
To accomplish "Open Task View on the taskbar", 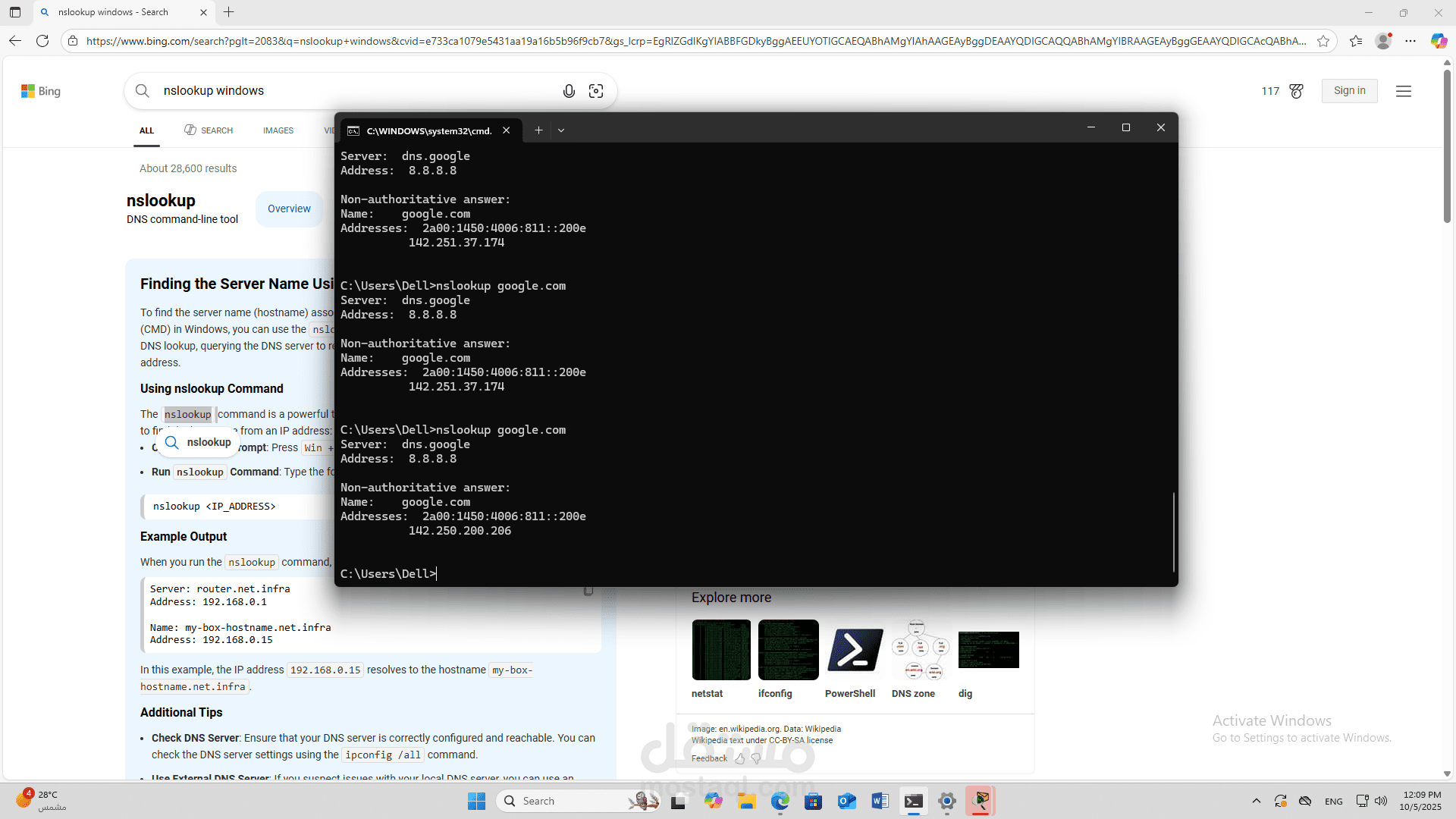I will pos(678,801).
